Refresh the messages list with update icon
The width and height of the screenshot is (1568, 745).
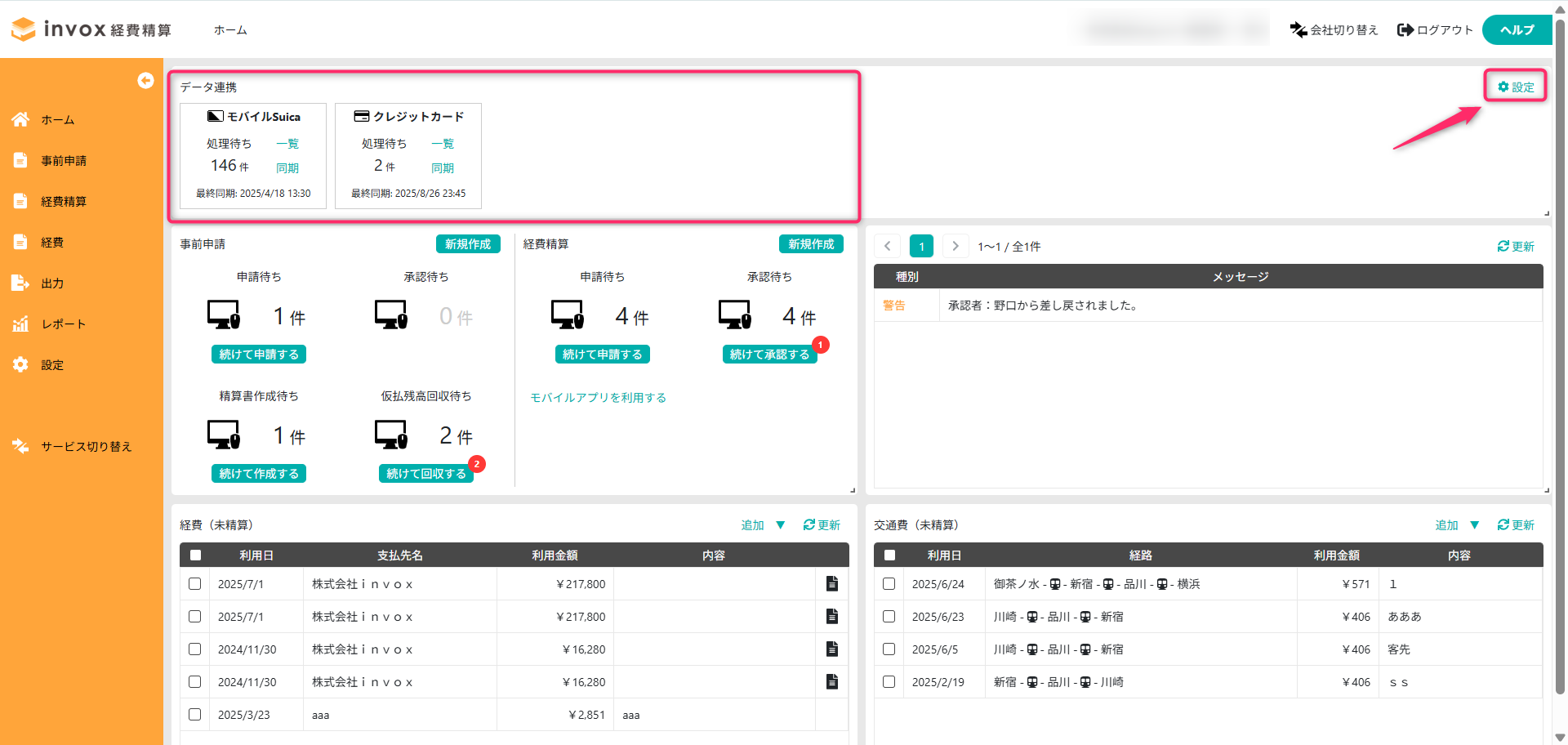coord(1515,246)
